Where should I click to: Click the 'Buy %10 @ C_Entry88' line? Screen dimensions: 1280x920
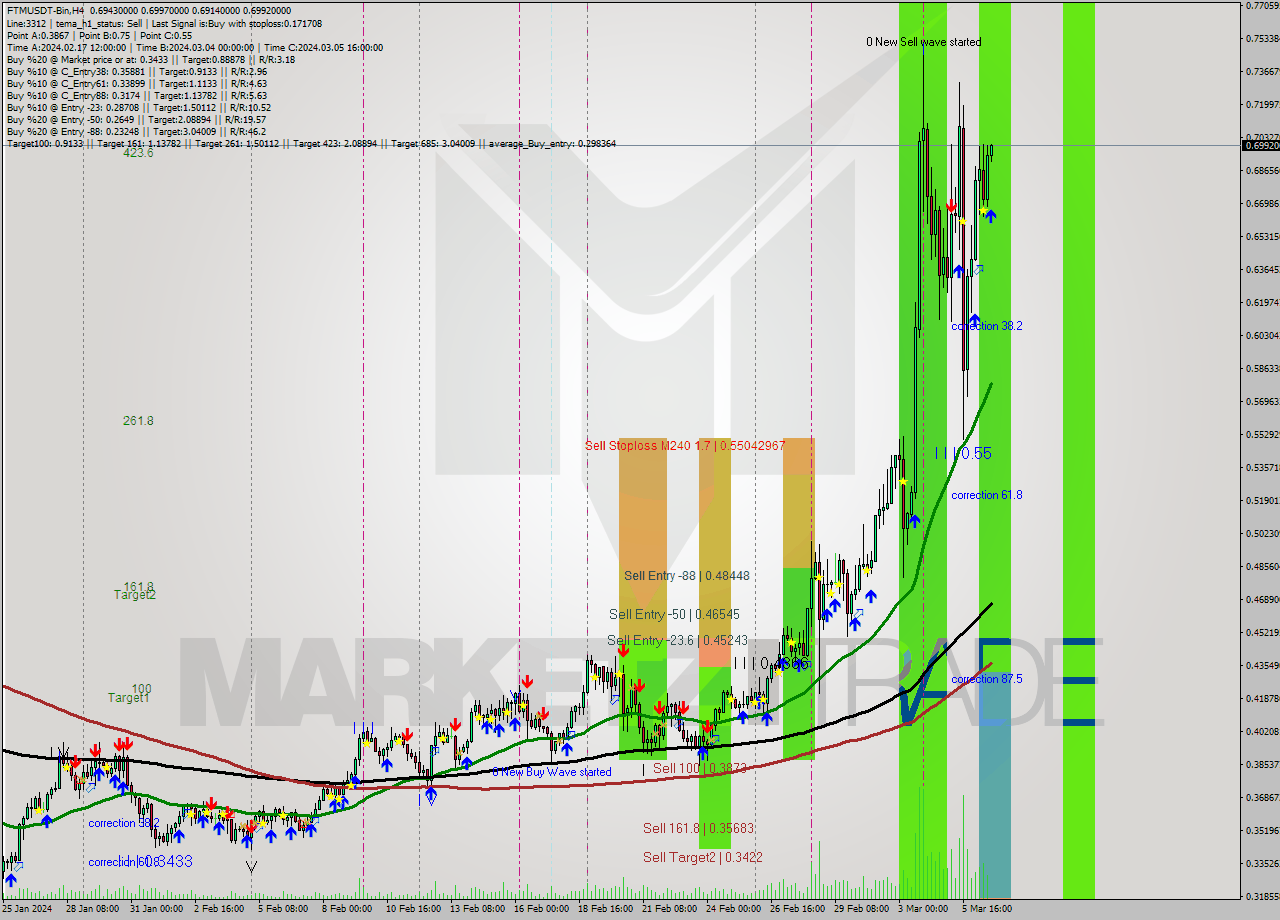pos(137,95)
